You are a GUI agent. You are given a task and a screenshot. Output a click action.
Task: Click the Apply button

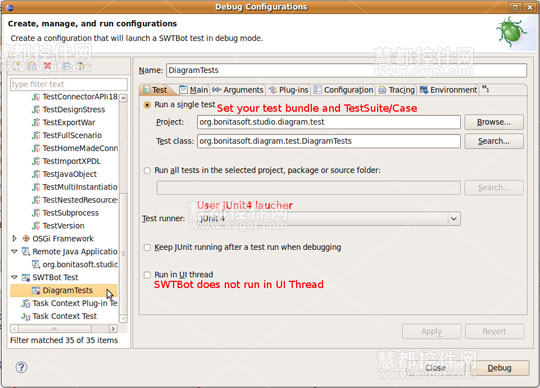click(432, 332)
